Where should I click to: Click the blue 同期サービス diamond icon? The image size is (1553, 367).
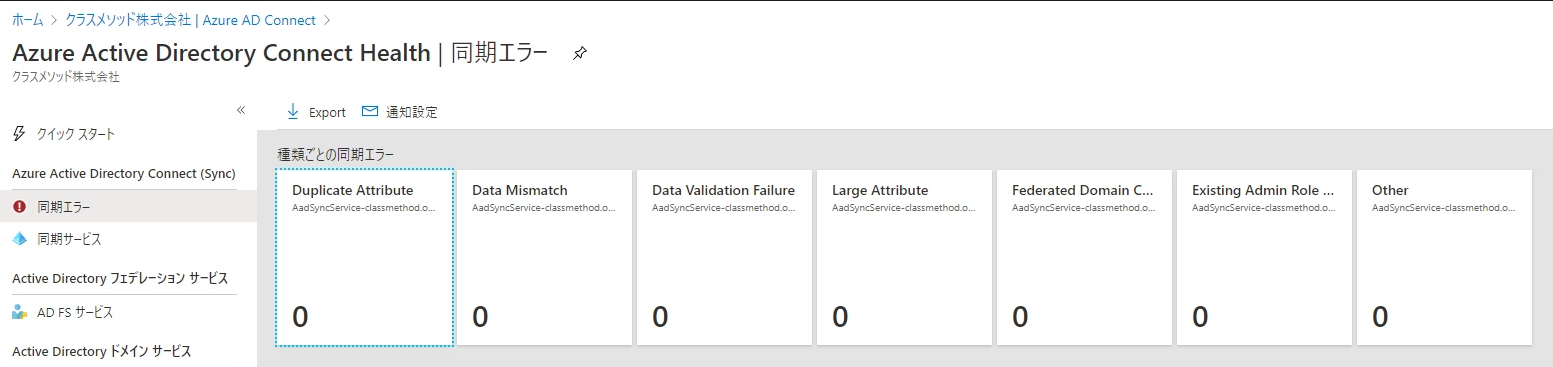(19, 239)
